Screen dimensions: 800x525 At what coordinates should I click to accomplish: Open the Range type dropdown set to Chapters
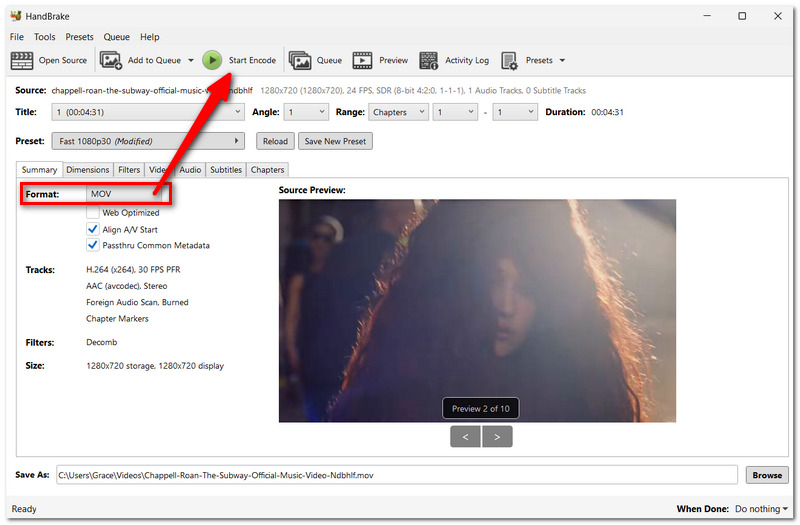[398, 112]
